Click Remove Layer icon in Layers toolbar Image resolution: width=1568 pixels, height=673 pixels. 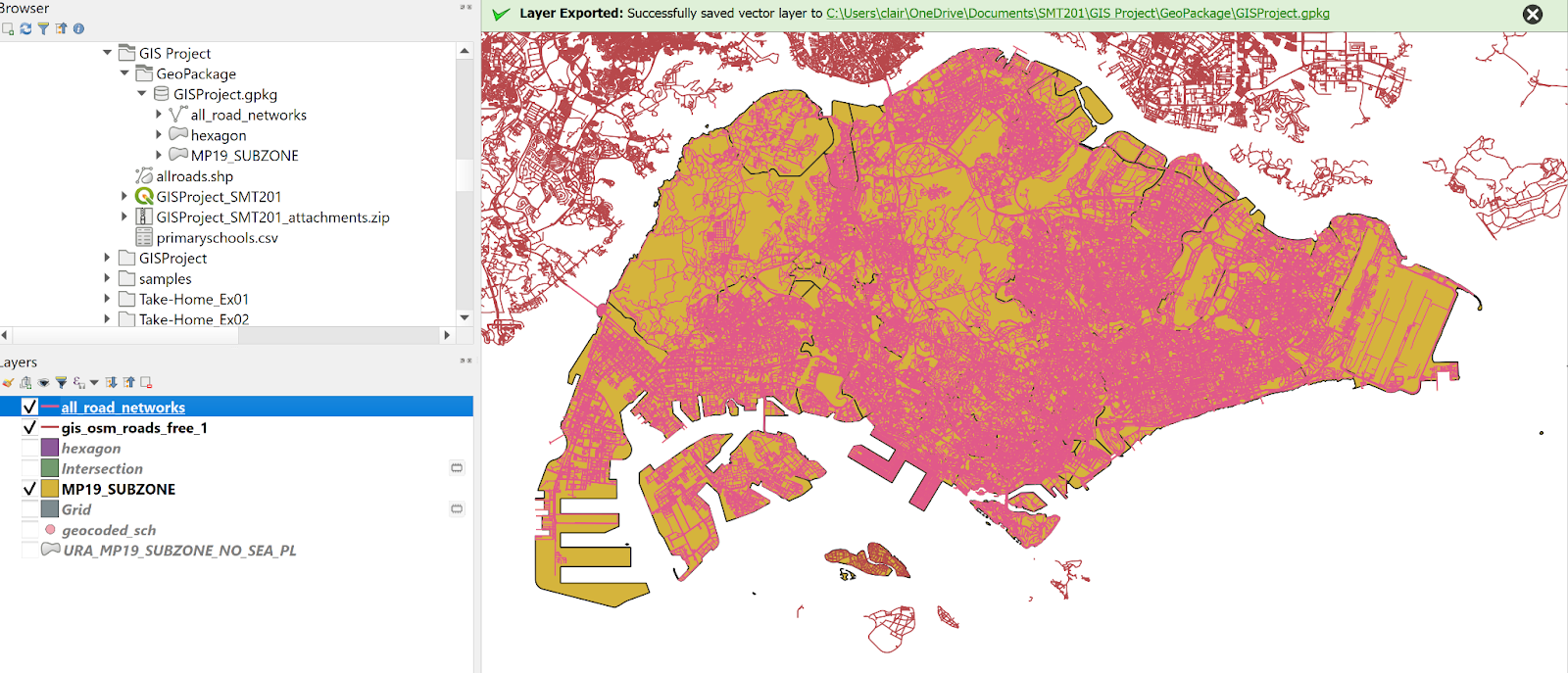pos(146,383)
